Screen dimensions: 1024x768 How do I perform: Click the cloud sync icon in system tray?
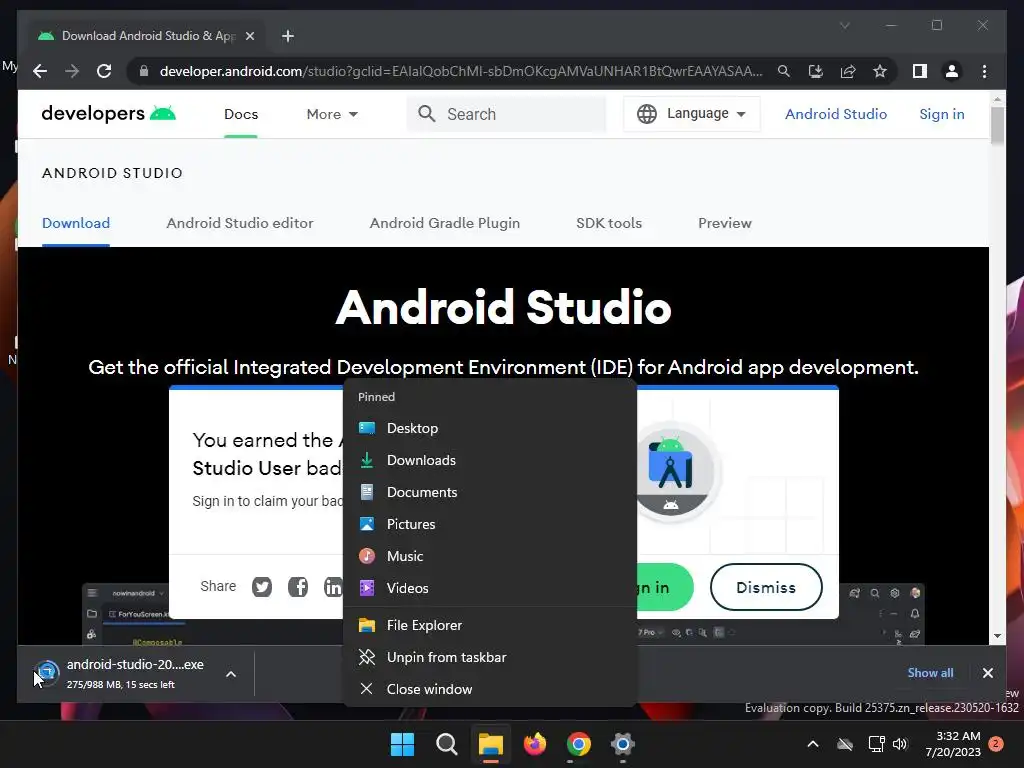(845, 744)
